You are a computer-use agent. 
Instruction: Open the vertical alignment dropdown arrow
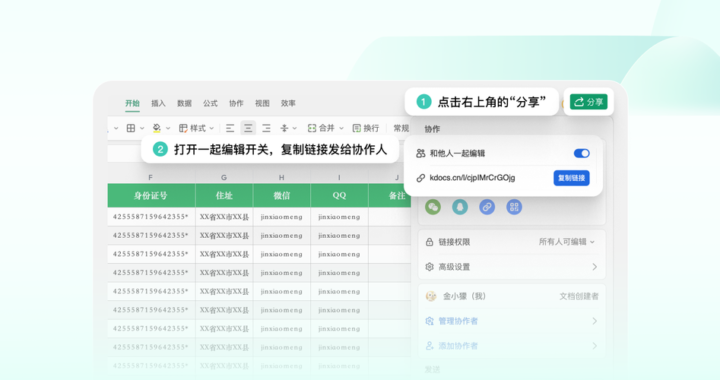pos(294,128)
